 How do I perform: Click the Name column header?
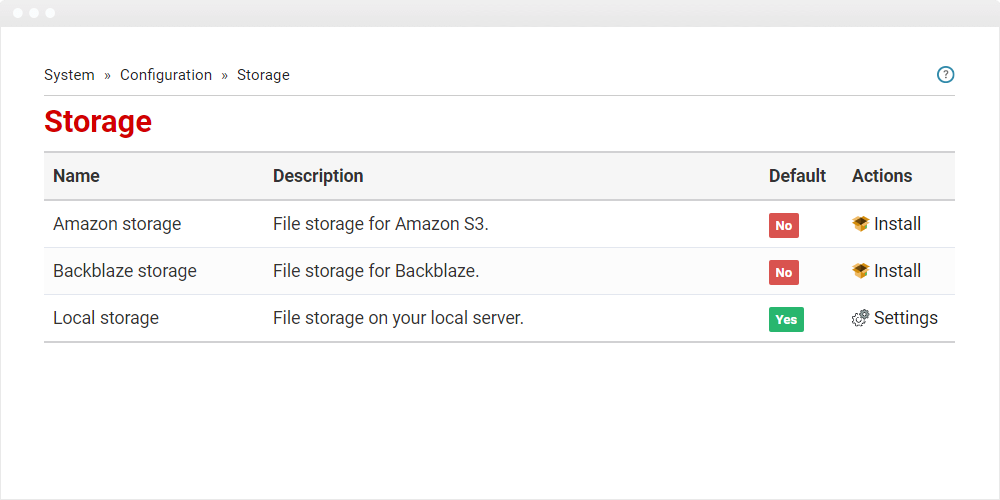(76, 175)
